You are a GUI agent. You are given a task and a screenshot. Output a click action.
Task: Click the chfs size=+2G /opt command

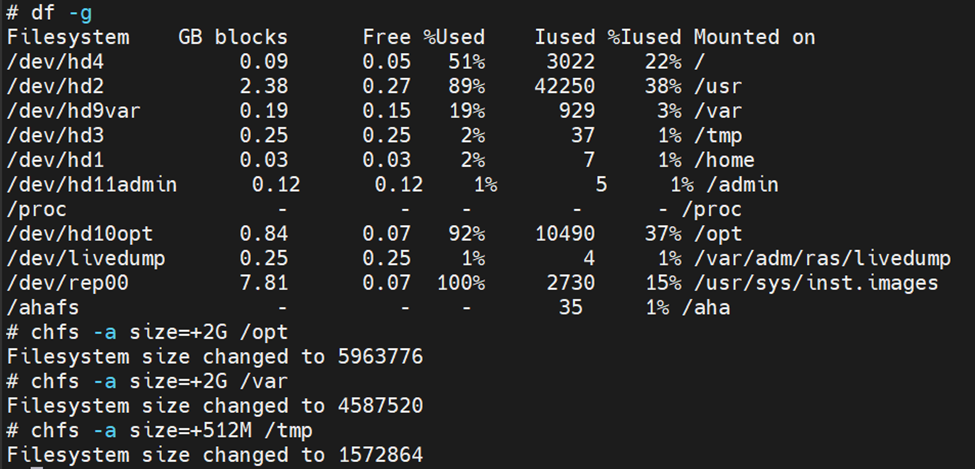pos(147,332)
